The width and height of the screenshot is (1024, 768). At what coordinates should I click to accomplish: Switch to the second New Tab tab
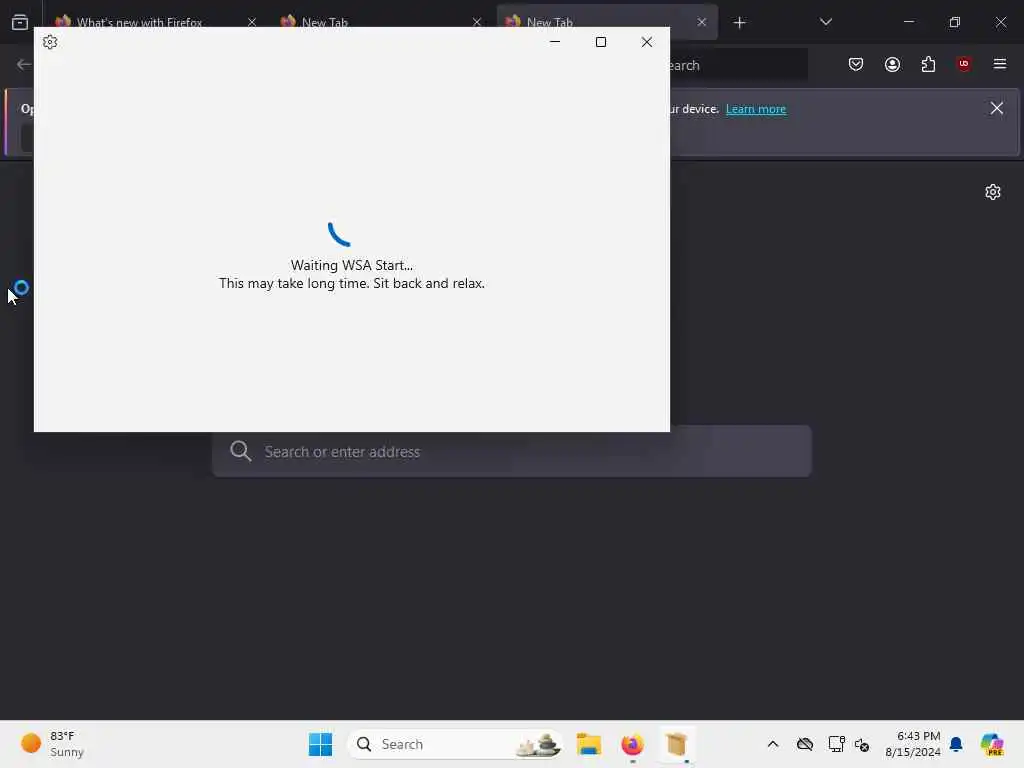325,22
